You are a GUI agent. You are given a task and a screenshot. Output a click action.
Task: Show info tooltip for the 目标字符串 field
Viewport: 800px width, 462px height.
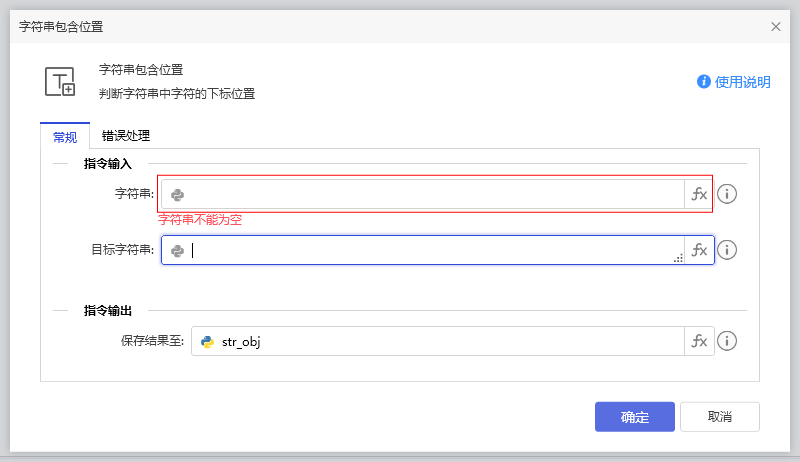point(727,250)
